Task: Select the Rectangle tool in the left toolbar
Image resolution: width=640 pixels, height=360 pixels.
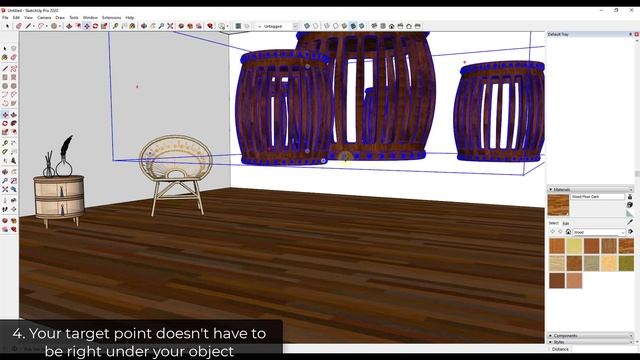Action: point(5,77)
